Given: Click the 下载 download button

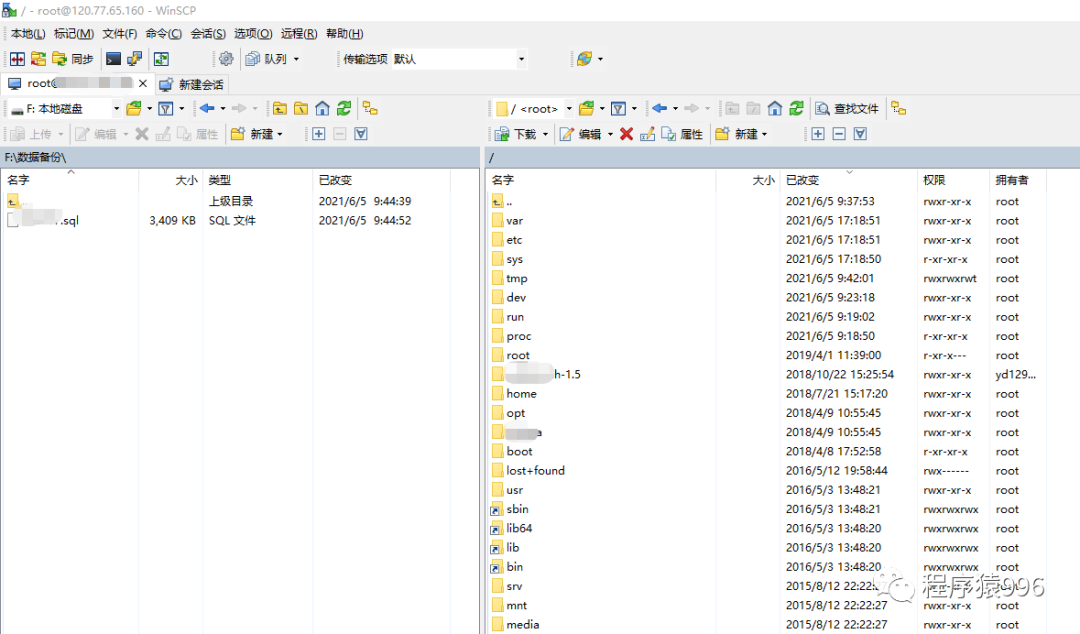Looking at the screenshot, I should point(515,134).
